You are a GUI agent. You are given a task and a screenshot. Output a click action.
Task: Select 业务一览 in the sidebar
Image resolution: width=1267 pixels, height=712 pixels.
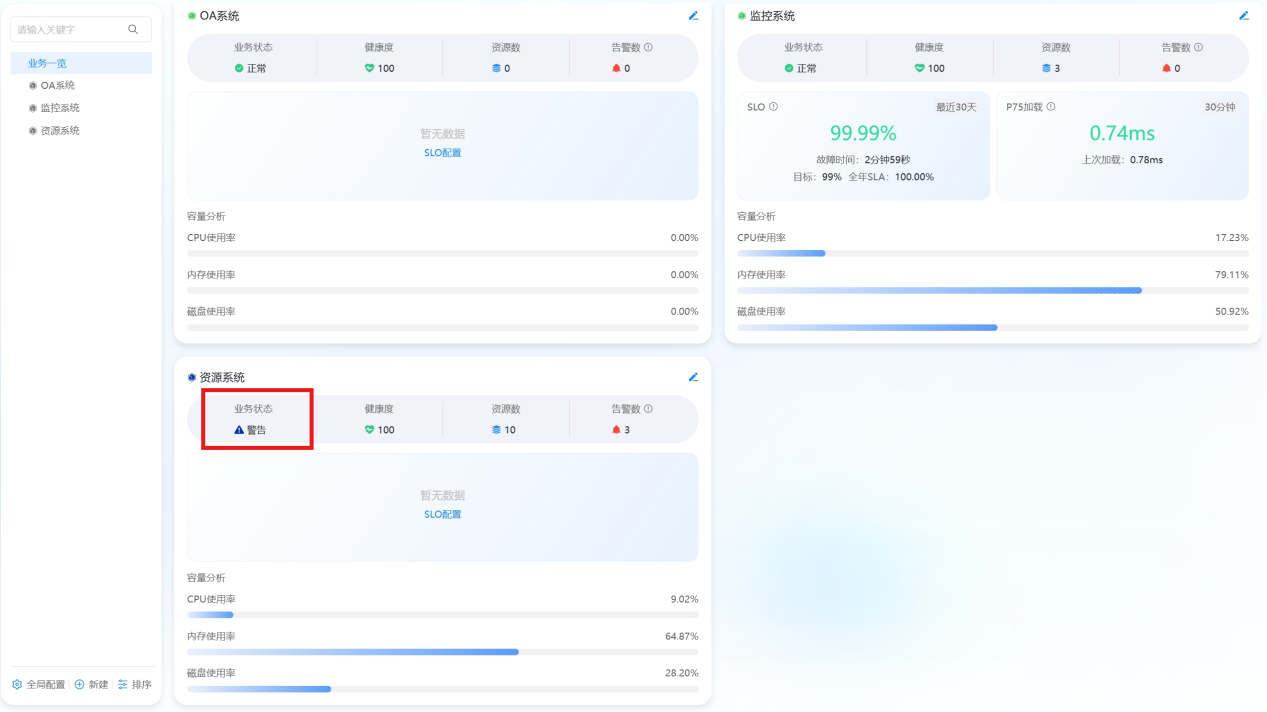click(81, 63)
